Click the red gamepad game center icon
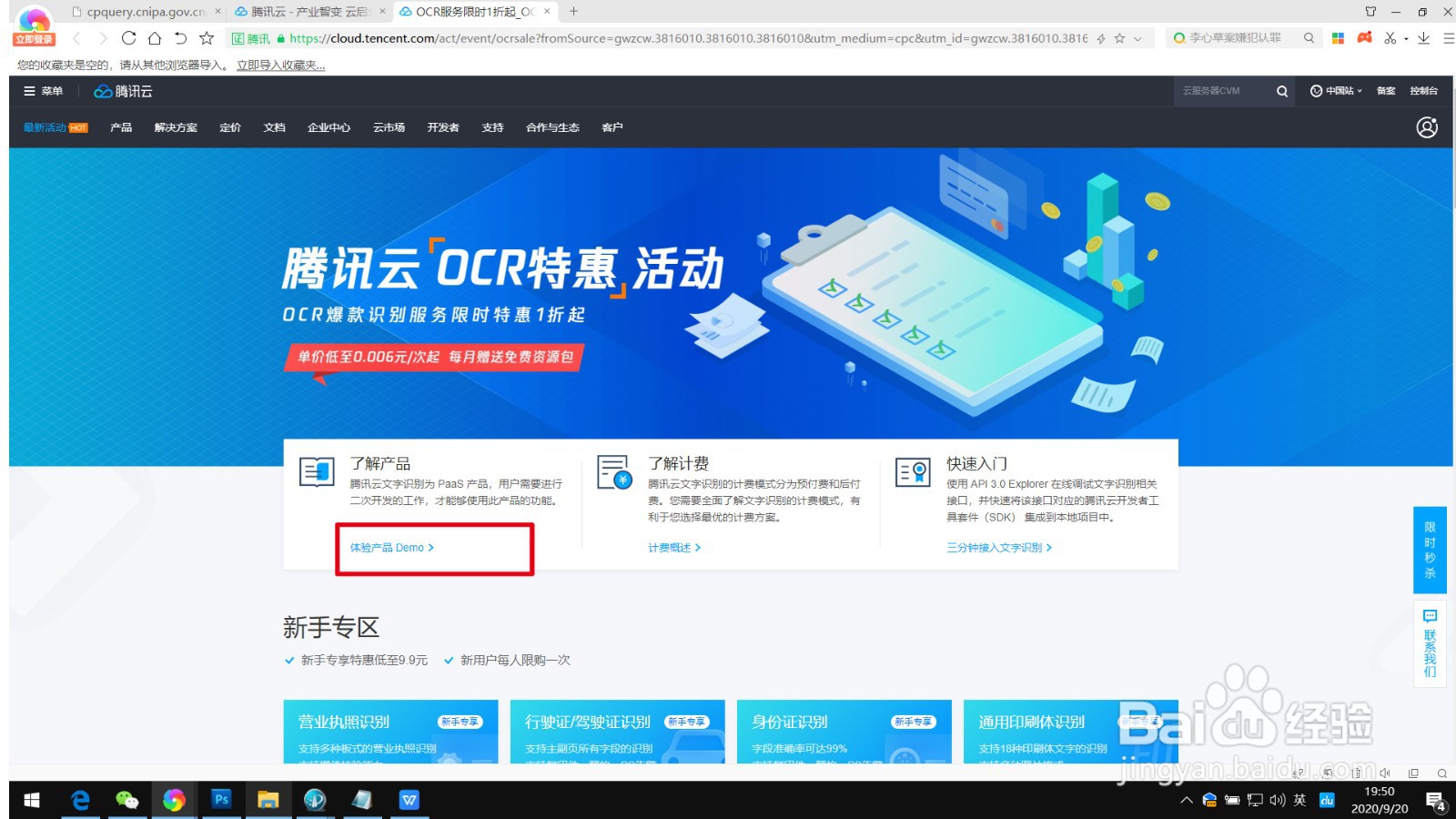 (x=1365, y=38)
